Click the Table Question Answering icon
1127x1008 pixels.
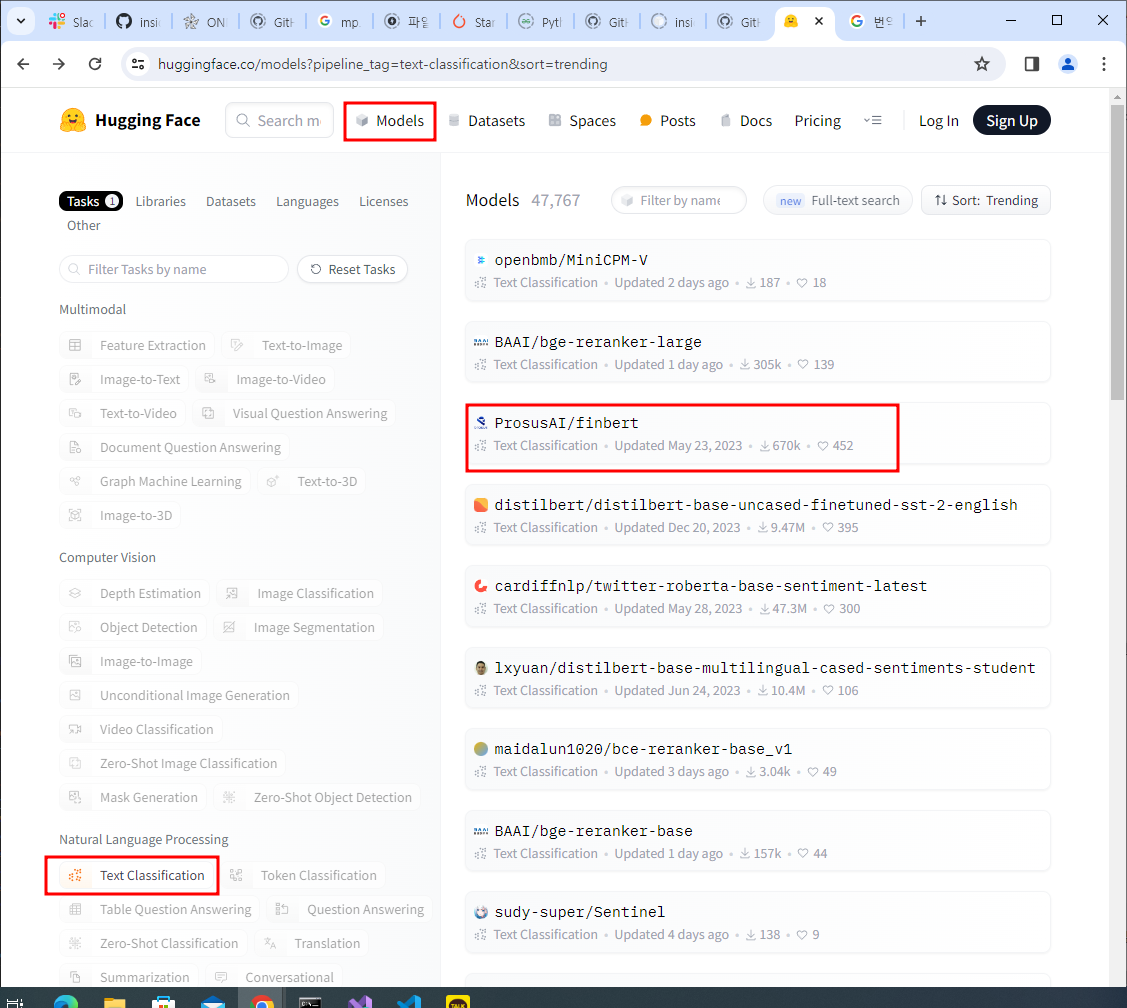(x=75, y=909)
